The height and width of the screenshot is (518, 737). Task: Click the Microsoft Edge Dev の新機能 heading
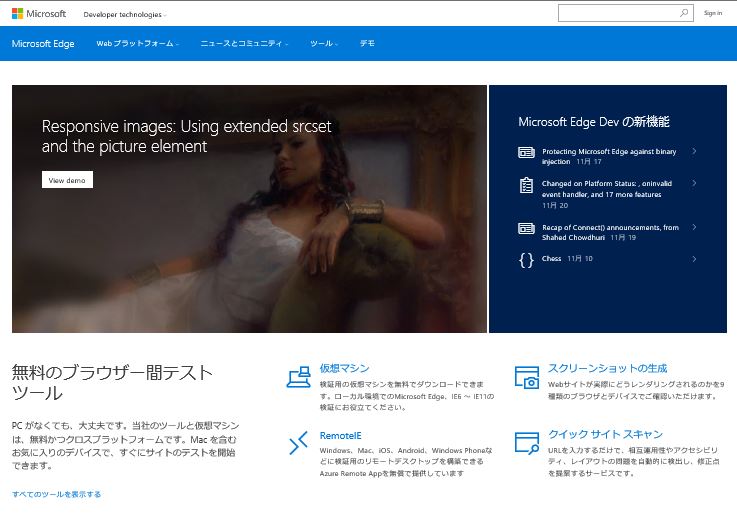coord(594,122)
